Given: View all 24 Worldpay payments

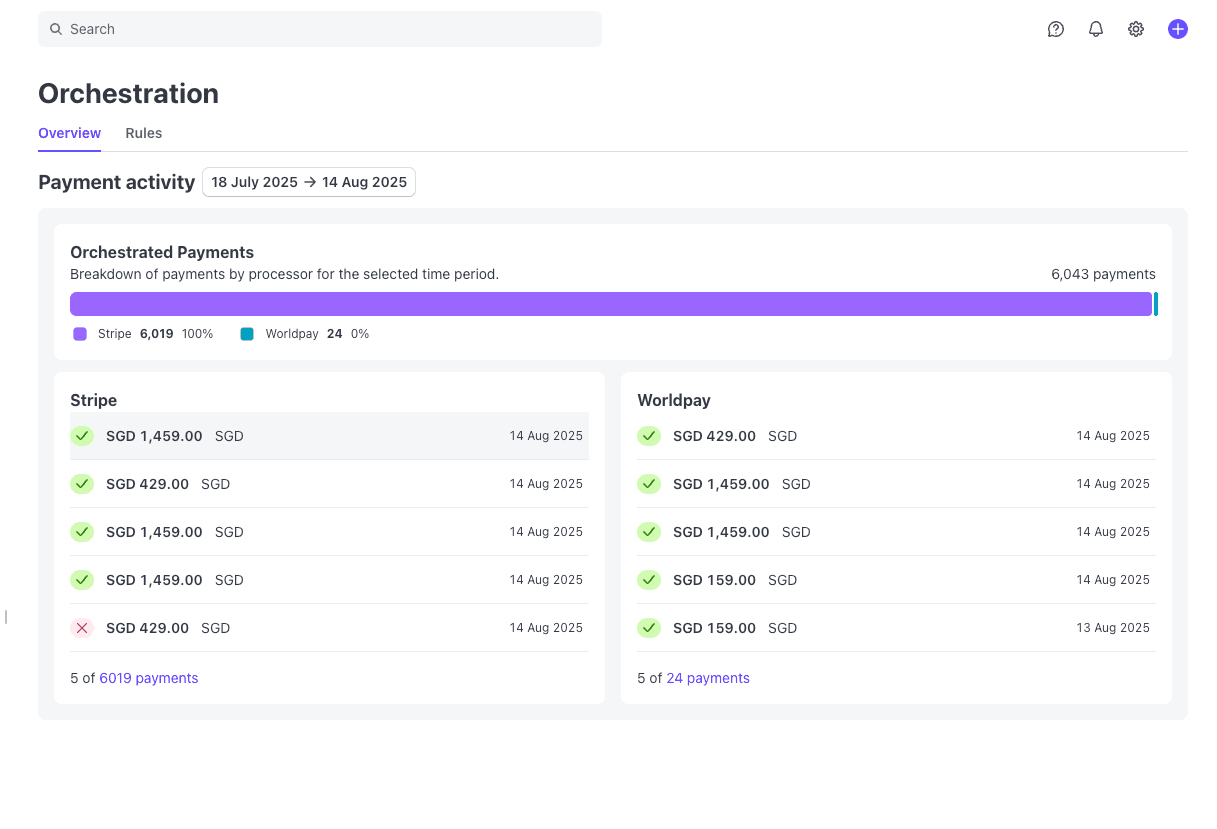Looking at the screenshot, I should tap(707, 678).
